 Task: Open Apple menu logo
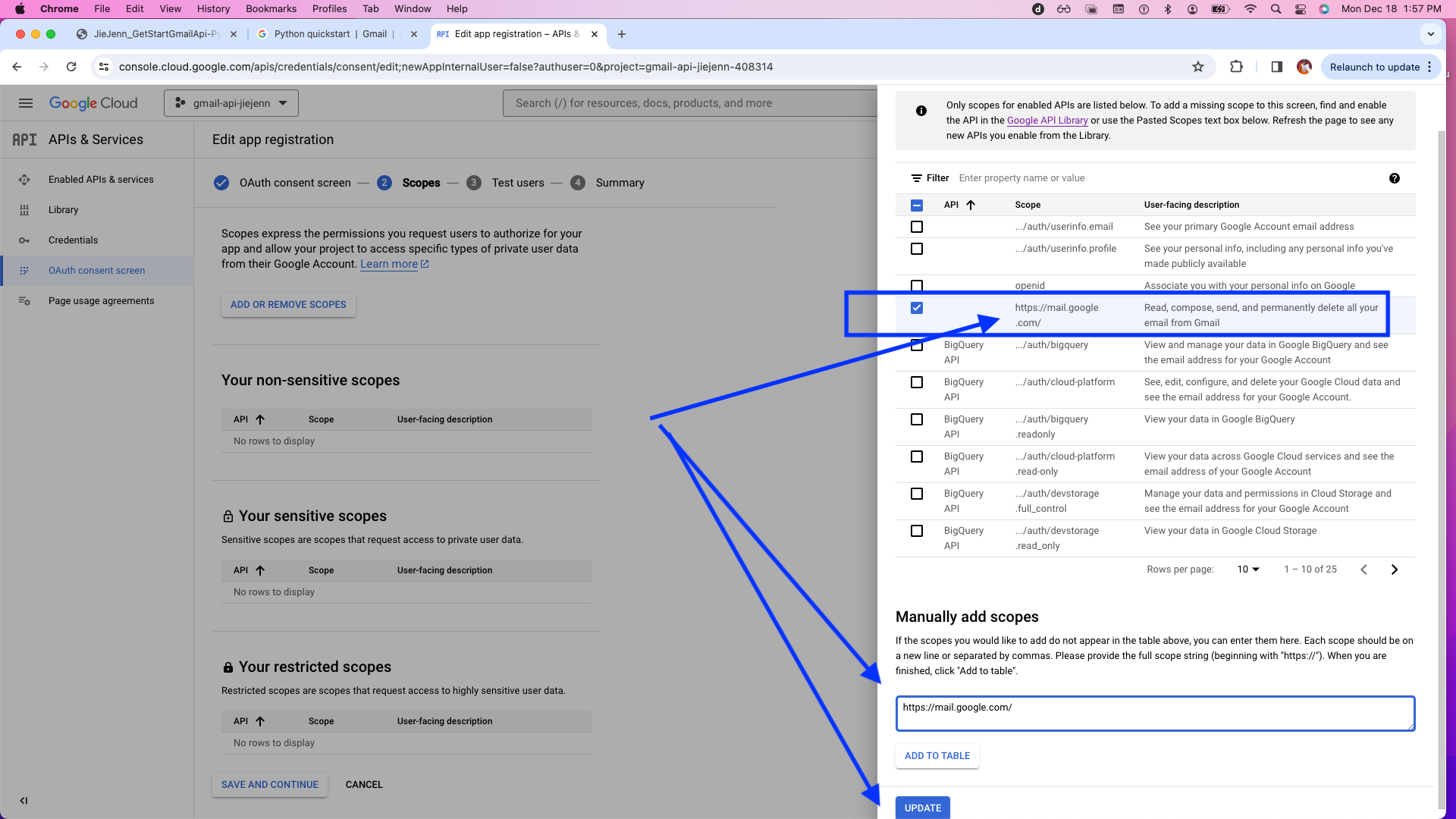[20, 9]
